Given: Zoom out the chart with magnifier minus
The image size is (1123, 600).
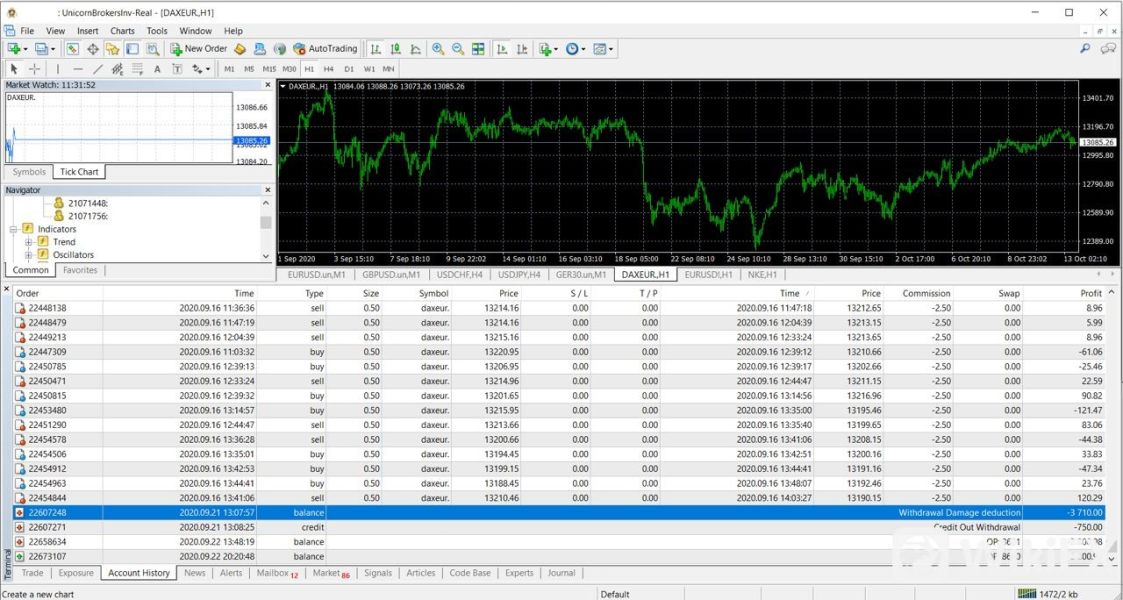Looking at the screenshot, I should click(458, 49).
